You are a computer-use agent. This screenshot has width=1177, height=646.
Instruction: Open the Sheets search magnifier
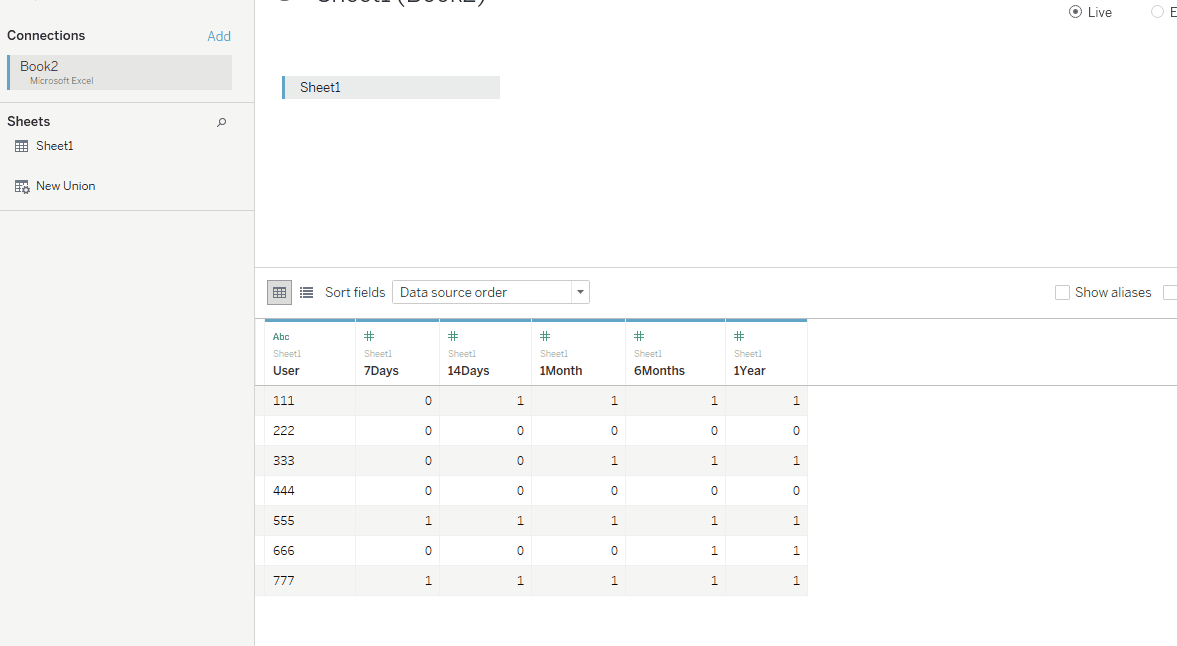(221, 122)
